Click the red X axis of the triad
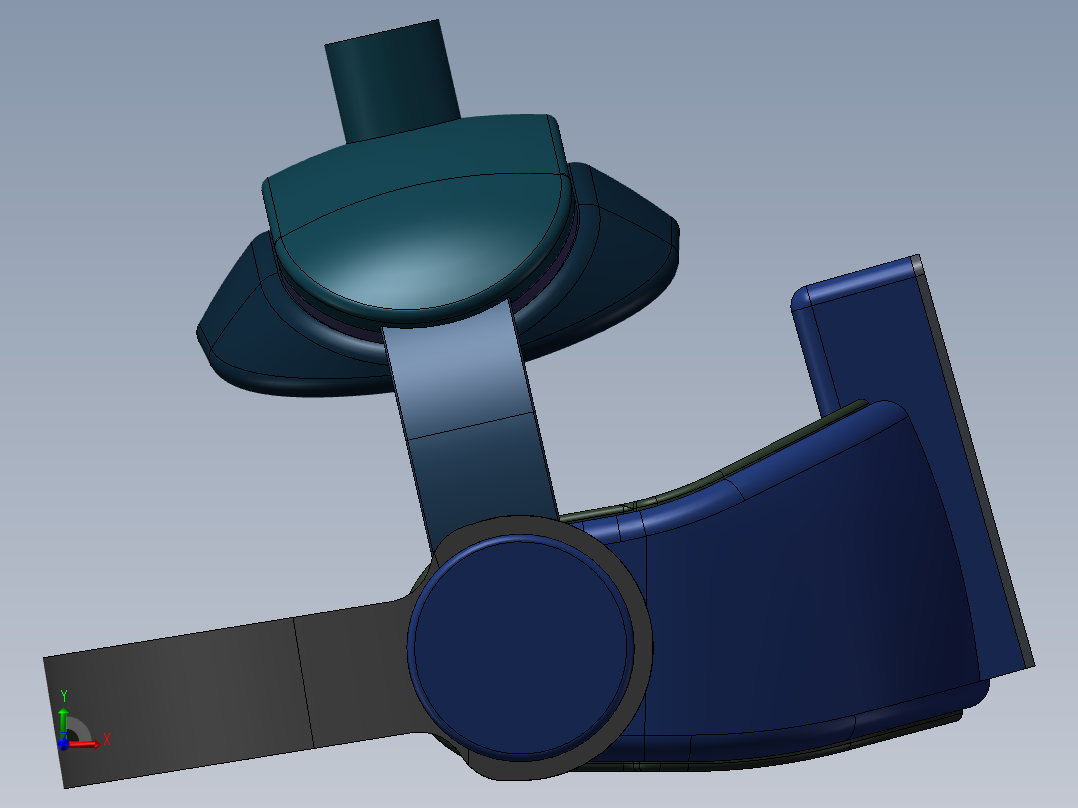 coord(84,743)
